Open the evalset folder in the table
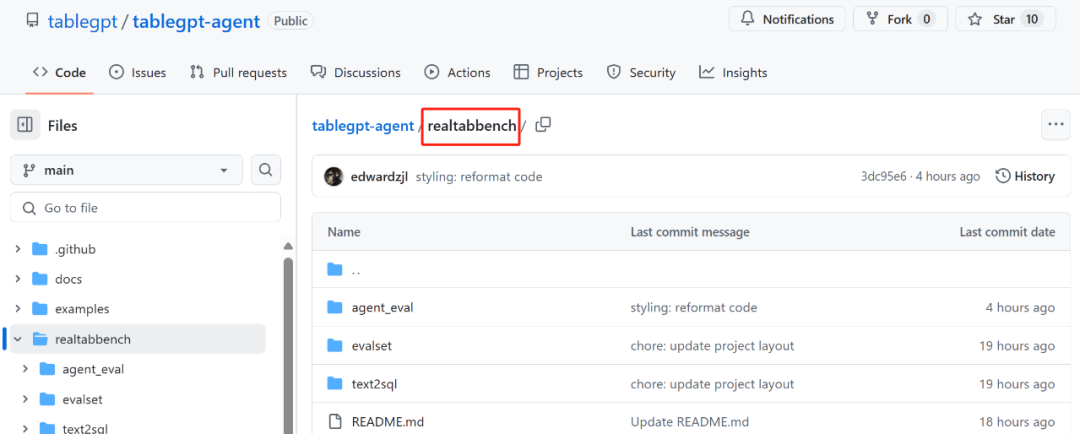 tap(371, 346)
